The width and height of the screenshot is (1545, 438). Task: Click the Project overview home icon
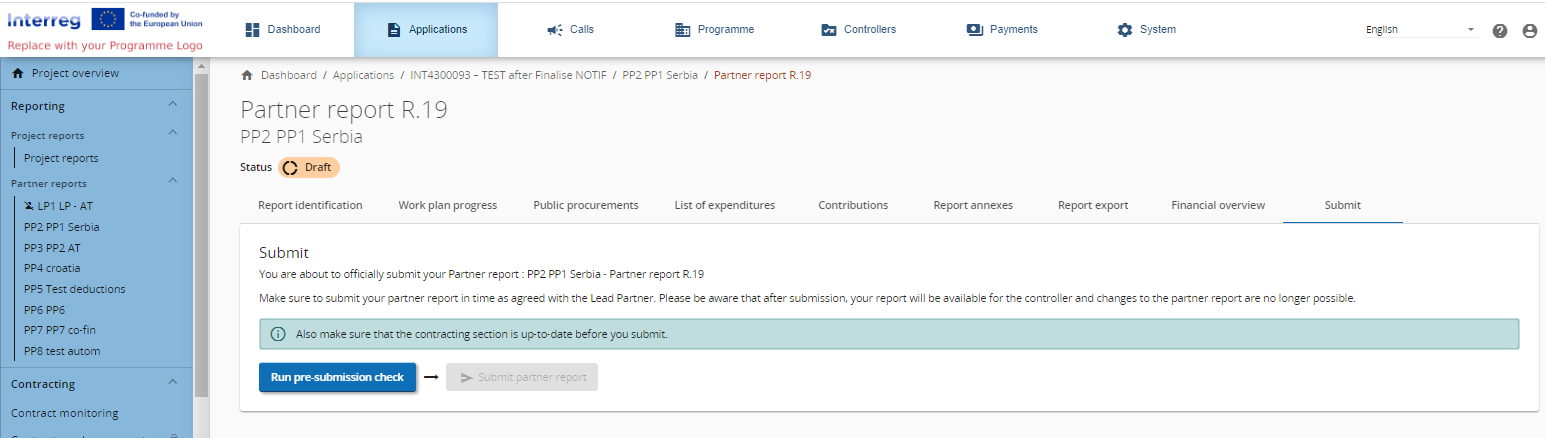tap(18, 73)
